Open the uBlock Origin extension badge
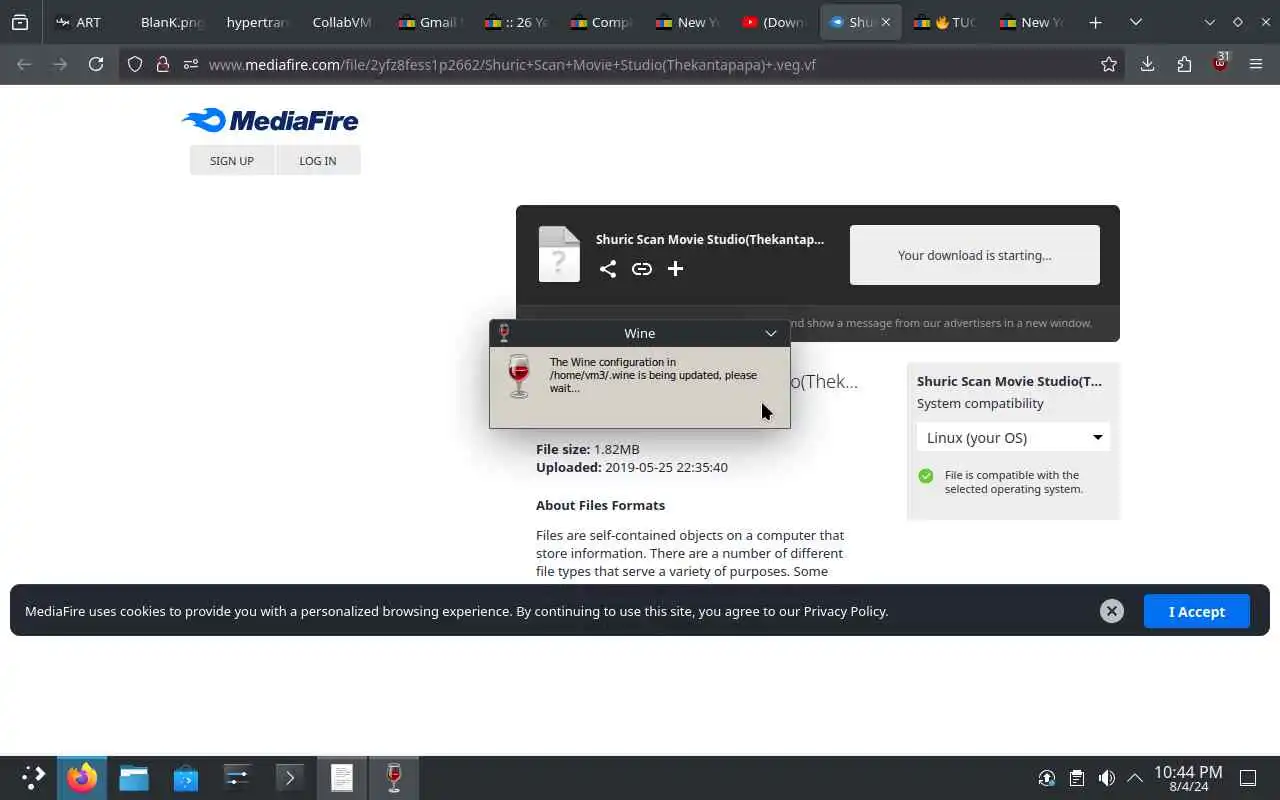The width and height of the screenshot is (1280, 800). coord(1220,63)
